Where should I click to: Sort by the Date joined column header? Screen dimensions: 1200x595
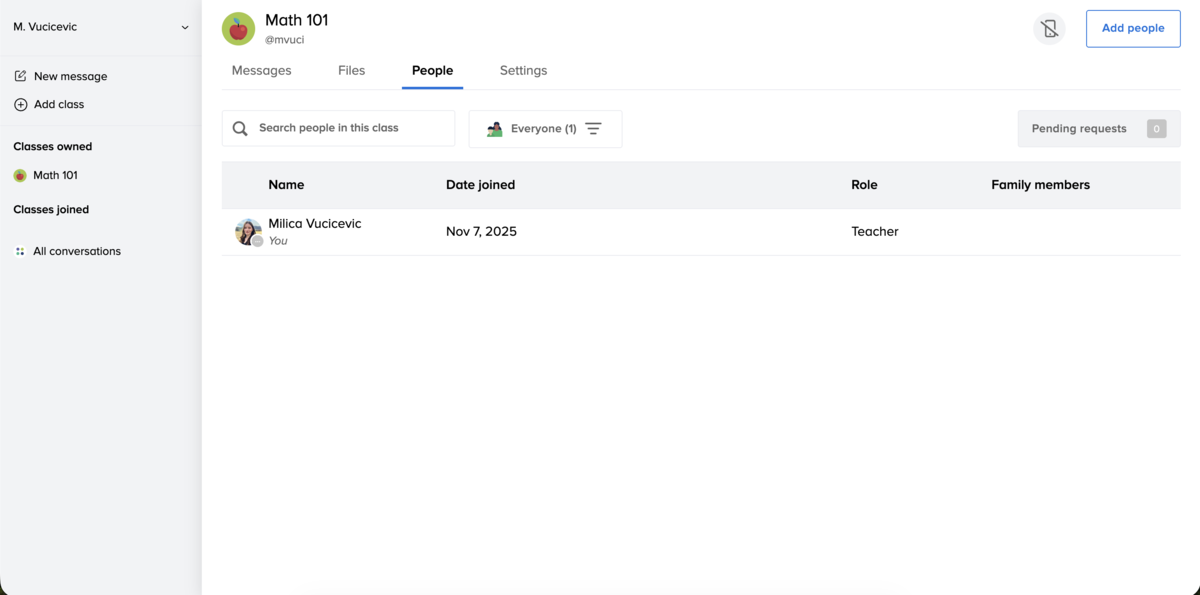click(x=480, y=185)
